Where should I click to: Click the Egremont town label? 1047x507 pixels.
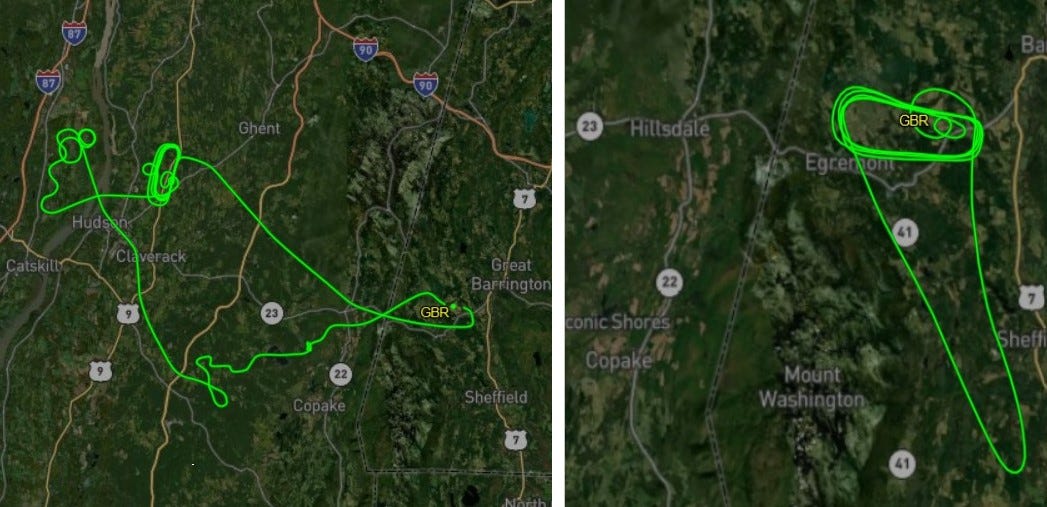click(849, 164)
